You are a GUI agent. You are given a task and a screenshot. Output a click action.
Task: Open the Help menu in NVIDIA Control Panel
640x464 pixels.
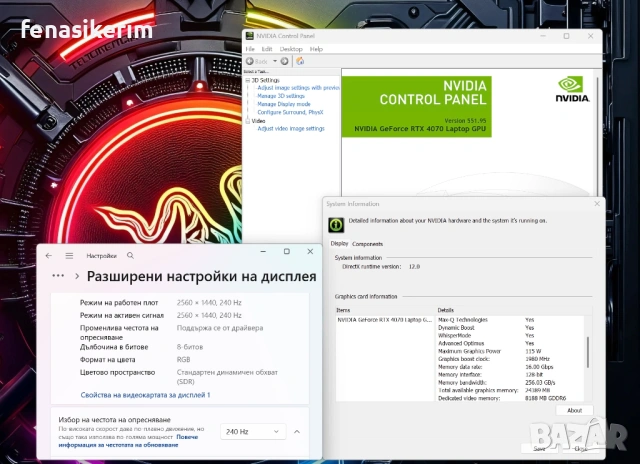coord(316,49)
